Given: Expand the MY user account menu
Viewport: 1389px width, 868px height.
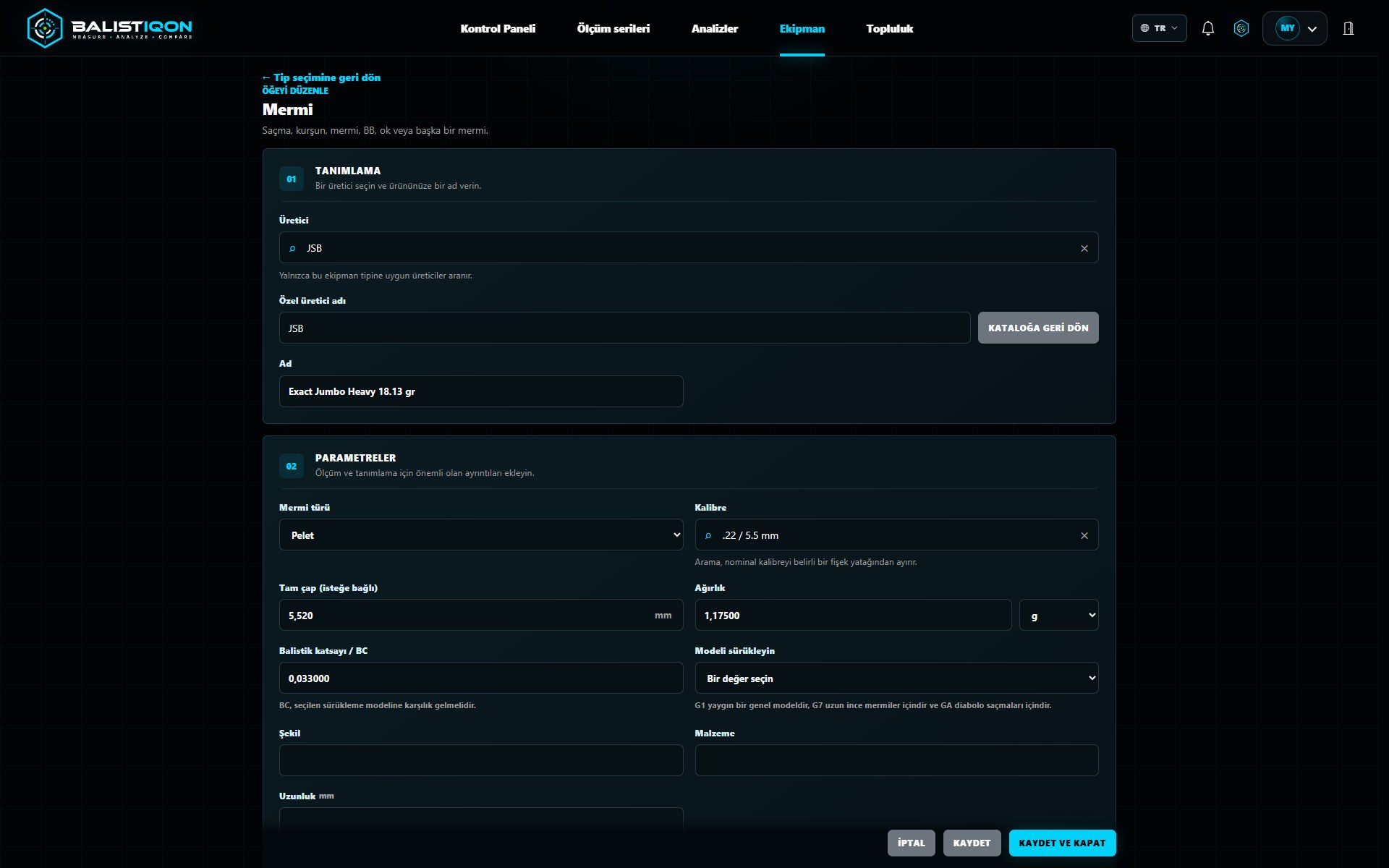Looking at the screenshot, I should [1294, 28].
